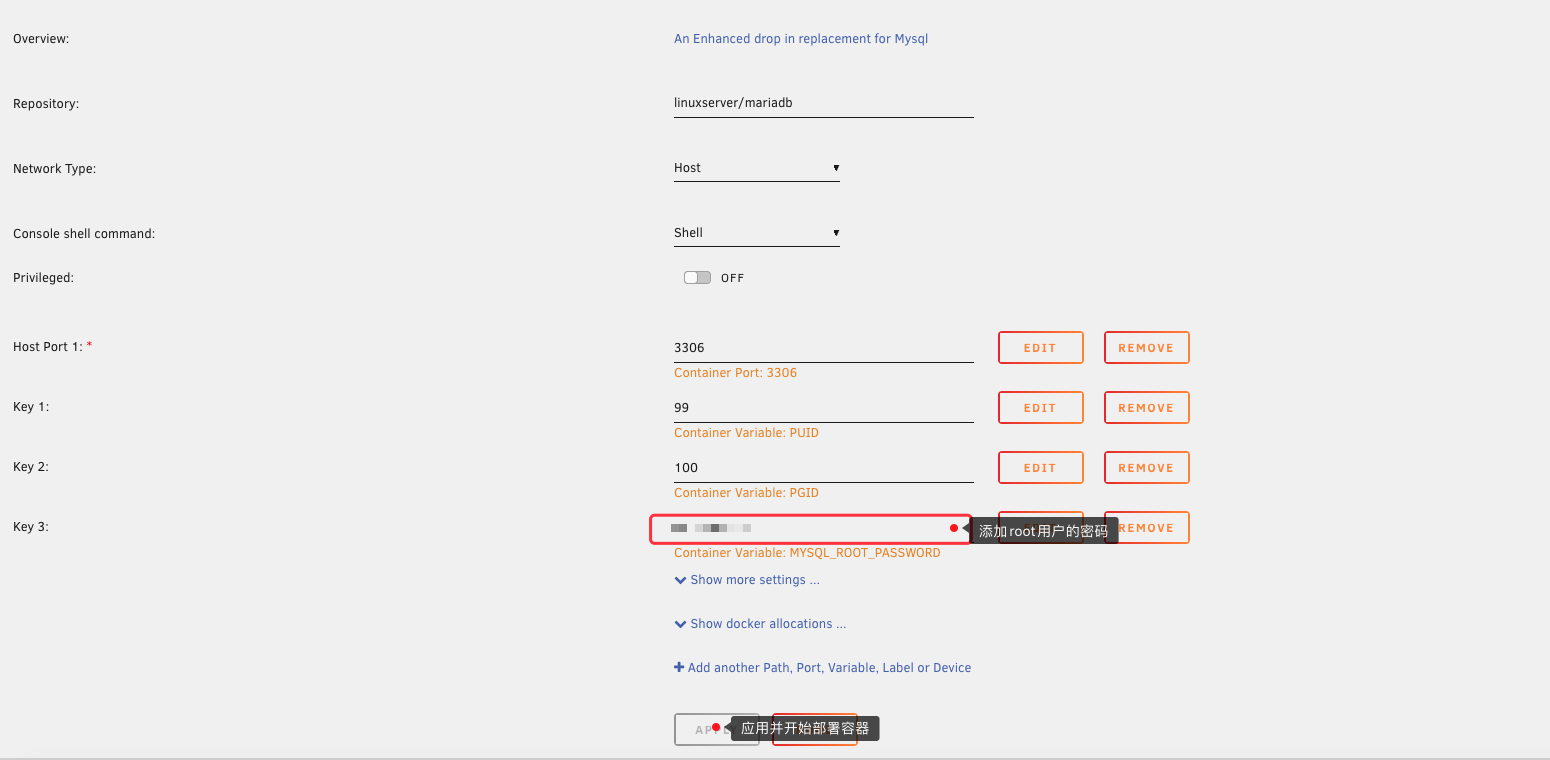Click the 'Key 1:' label
This screenshot has width=1550, height=760.
31,407
